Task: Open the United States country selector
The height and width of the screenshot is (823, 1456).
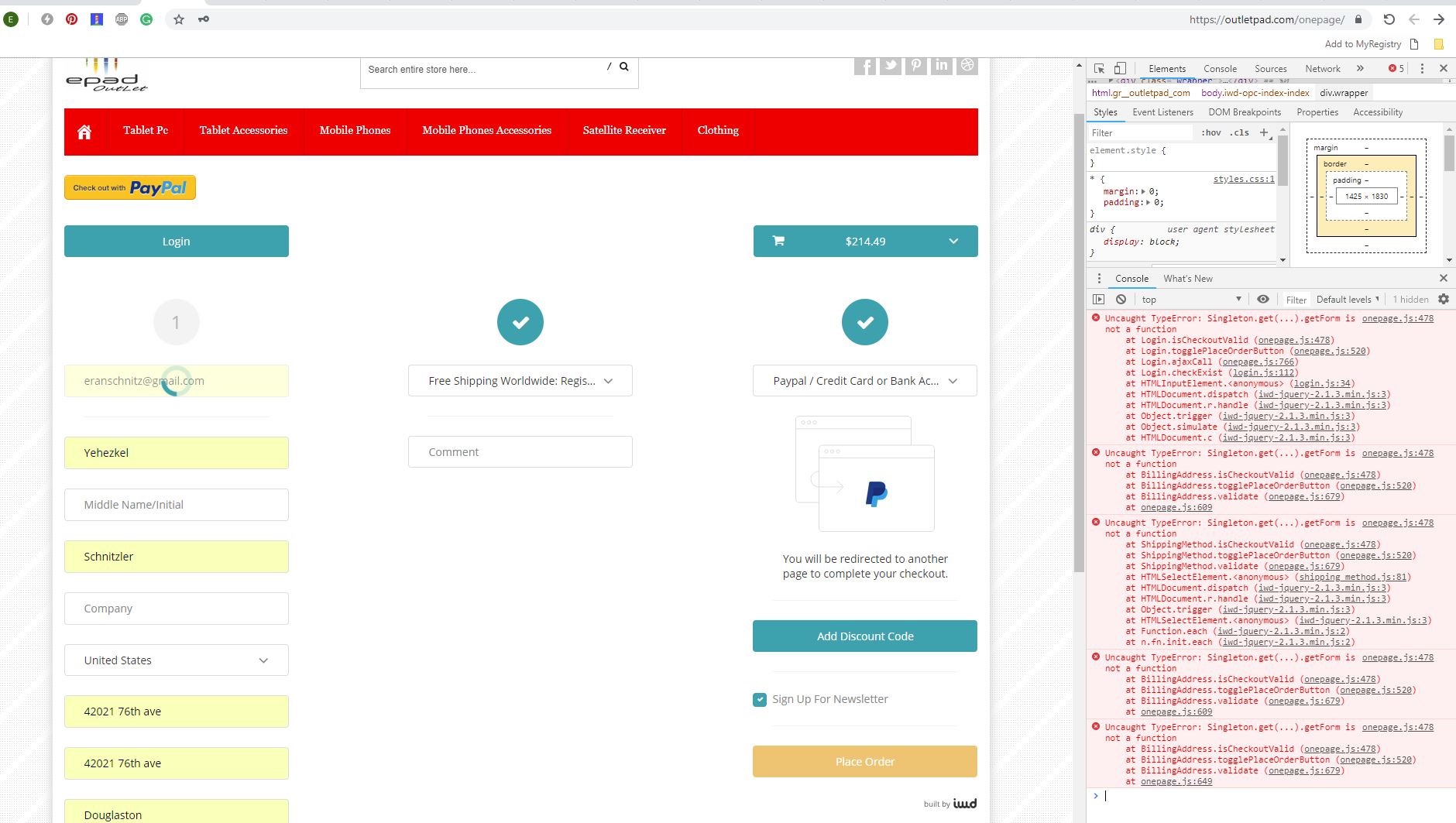Action: pyautogui.click(x=176, y=660)
